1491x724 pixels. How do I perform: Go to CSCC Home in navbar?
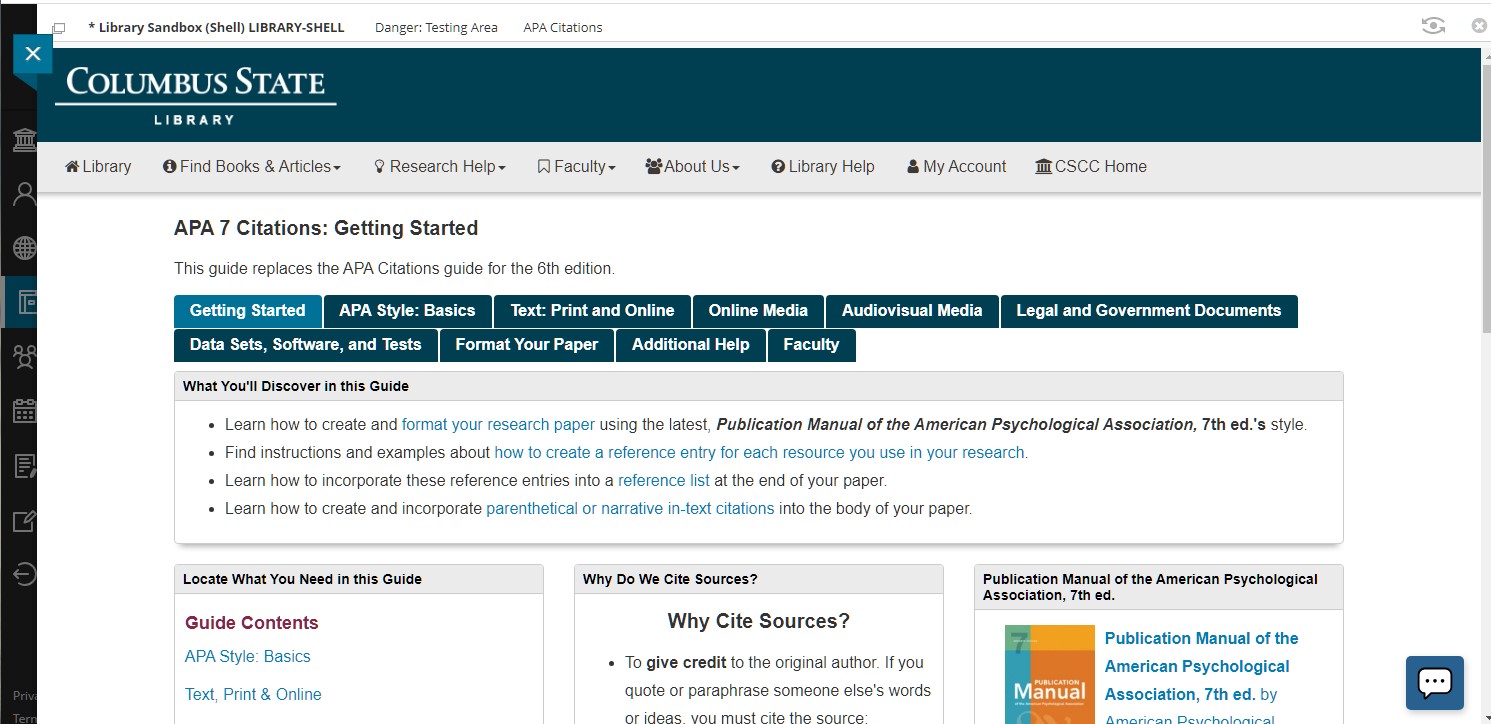(x=1091, y=167)
